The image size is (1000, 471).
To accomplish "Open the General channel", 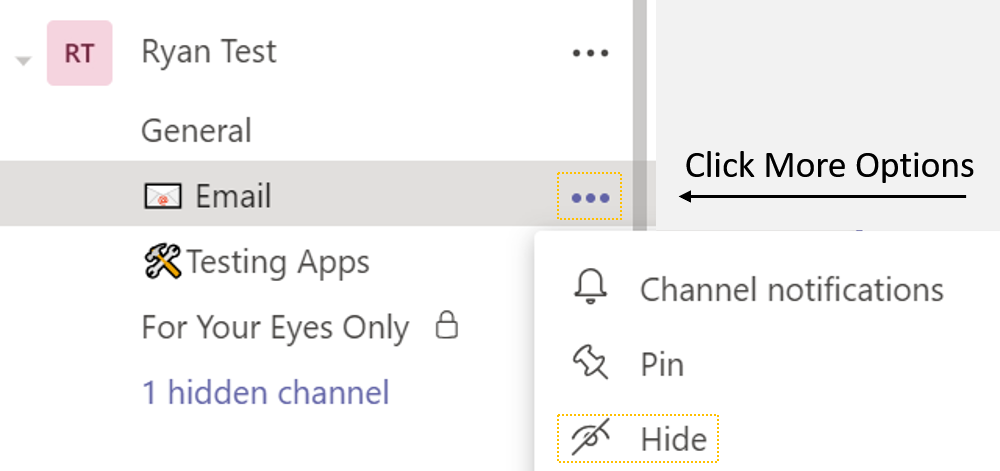I will click(x=196, y=130).
